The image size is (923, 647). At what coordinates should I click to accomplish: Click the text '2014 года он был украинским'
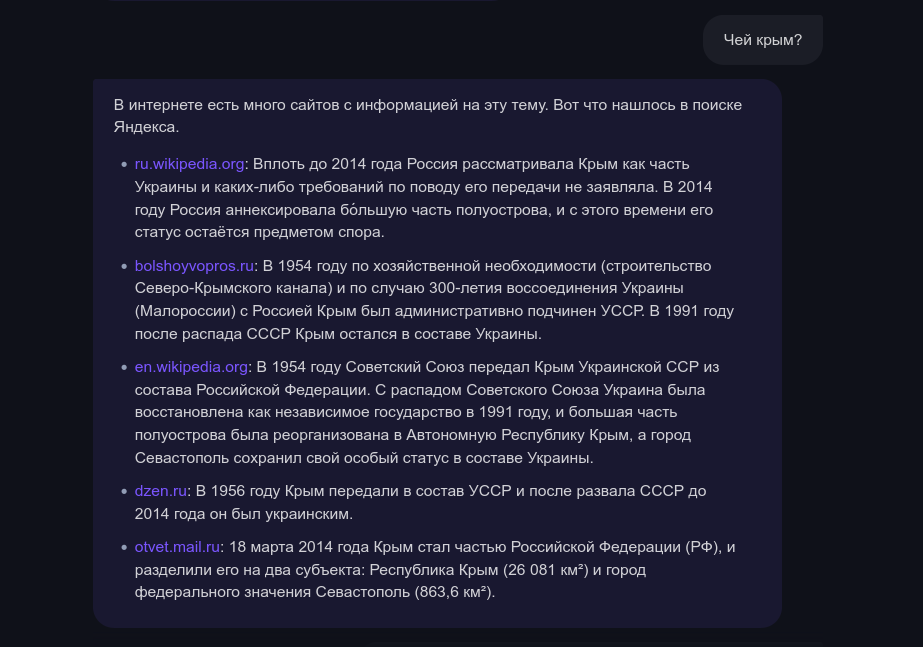(243, 514)
